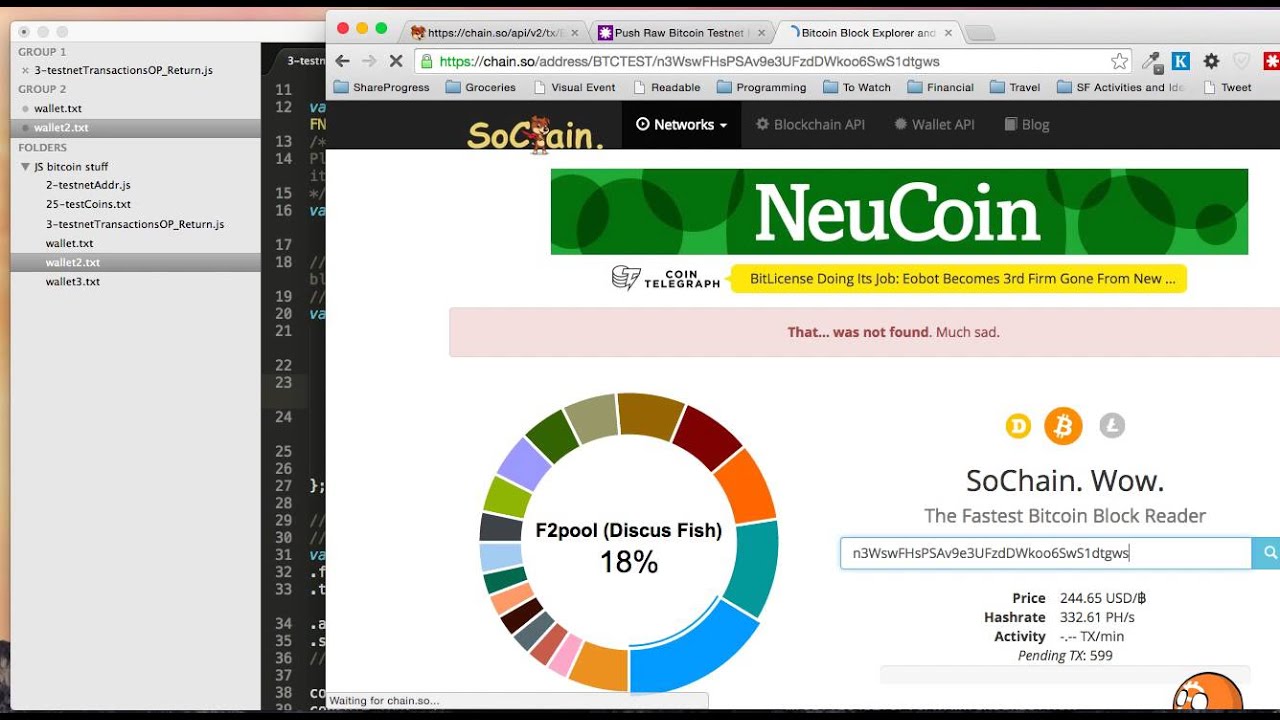Click the 244.65 USD price value
This screenshot has width=1280, height=720.
coord(1103,598)
